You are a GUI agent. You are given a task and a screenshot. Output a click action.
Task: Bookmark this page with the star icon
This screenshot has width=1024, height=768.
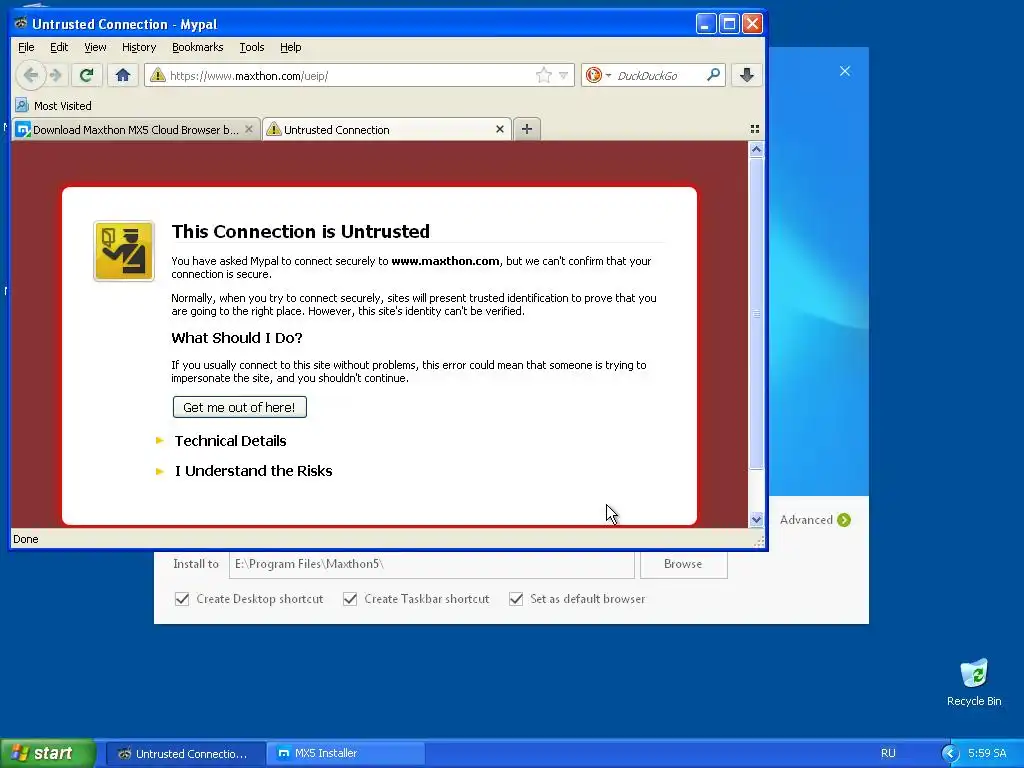click(x=543, y=75)
